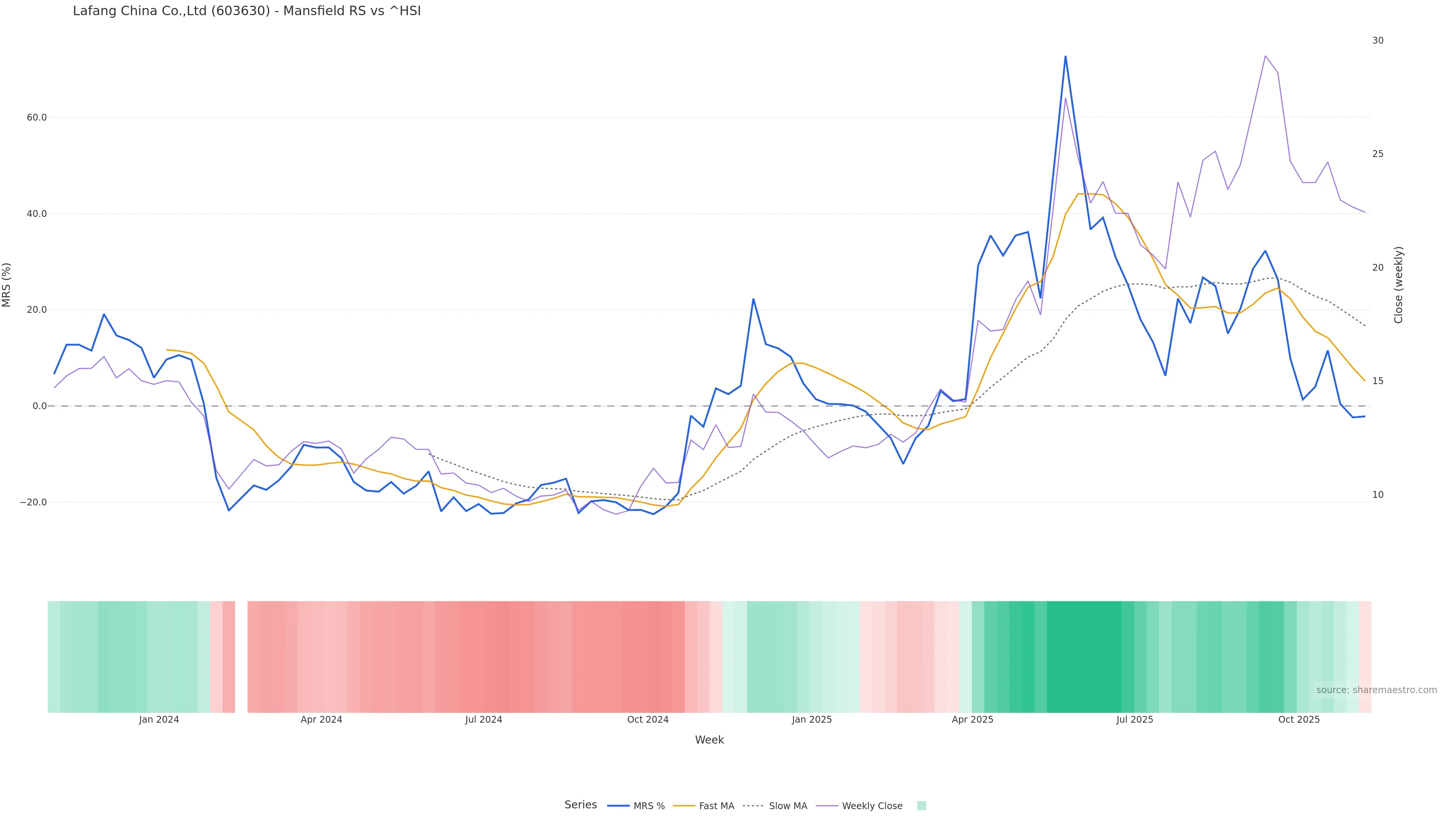Image resolution: width=1456 pixels, height=819 pixels.
Task: Click the Week x-axis title
Action: pyautogui.click(x=709, y=740)
